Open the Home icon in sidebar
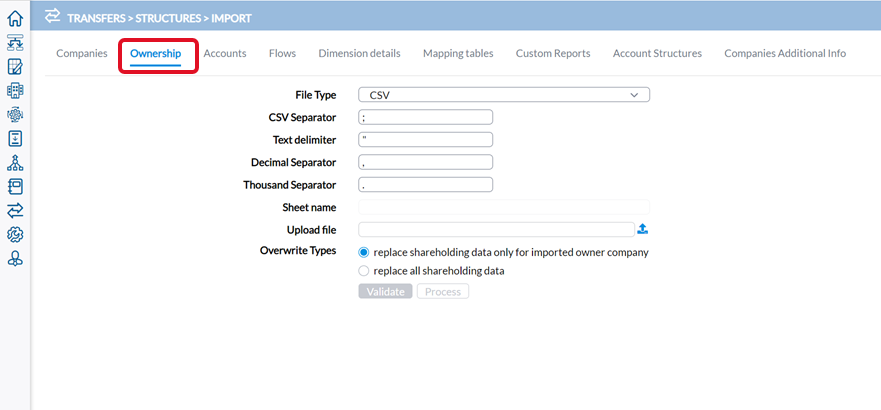The width and height of the screenshot is (881, 410). pos(15,19)
